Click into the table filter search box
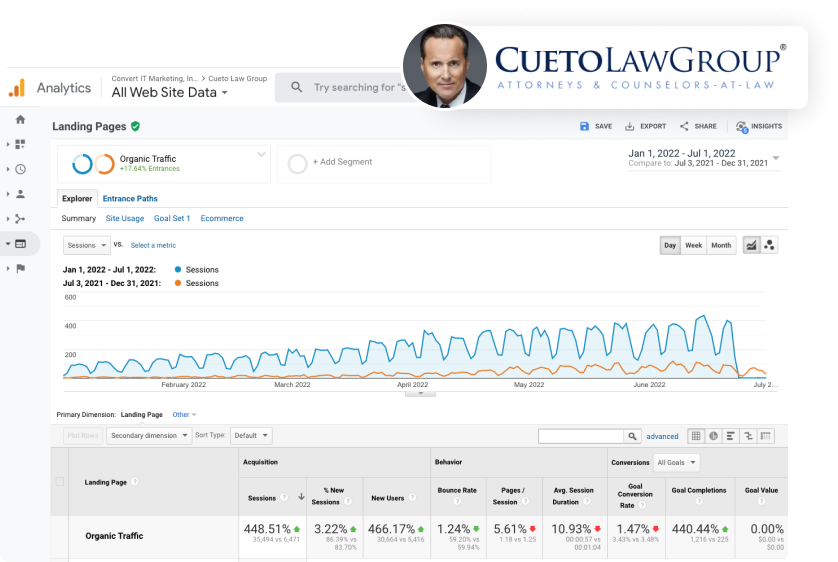This screenshot has width=838, height=562. [x=581, y=436]
